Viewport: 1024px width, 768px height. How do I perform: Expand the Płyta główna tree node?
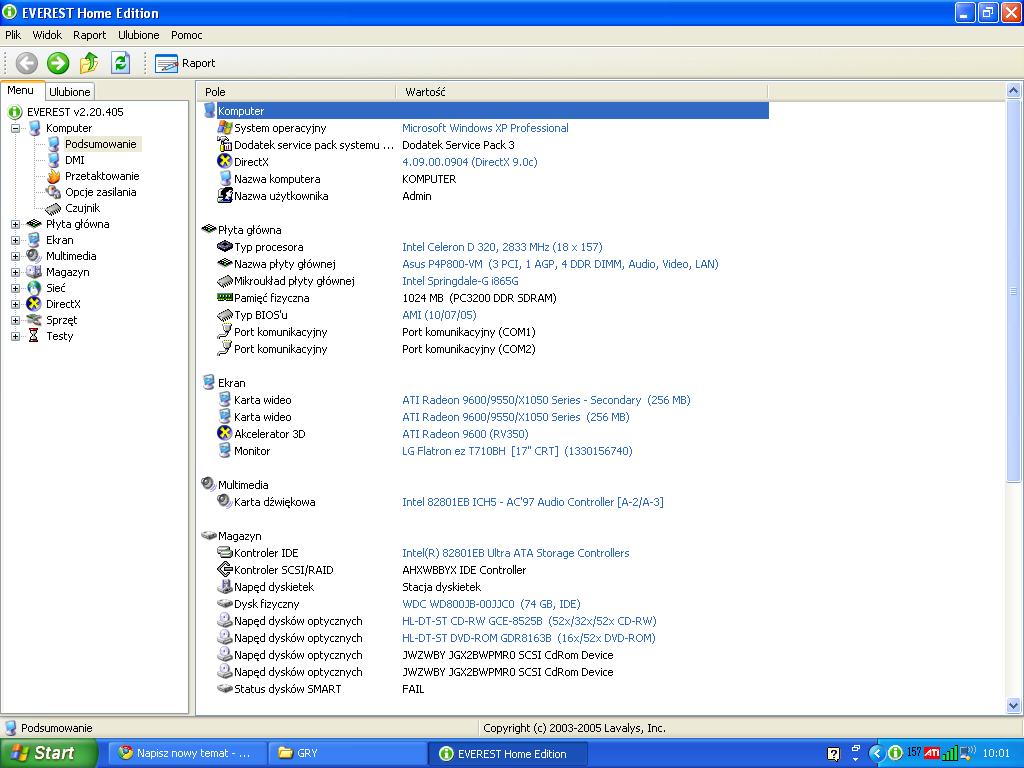tap(15, 225)
